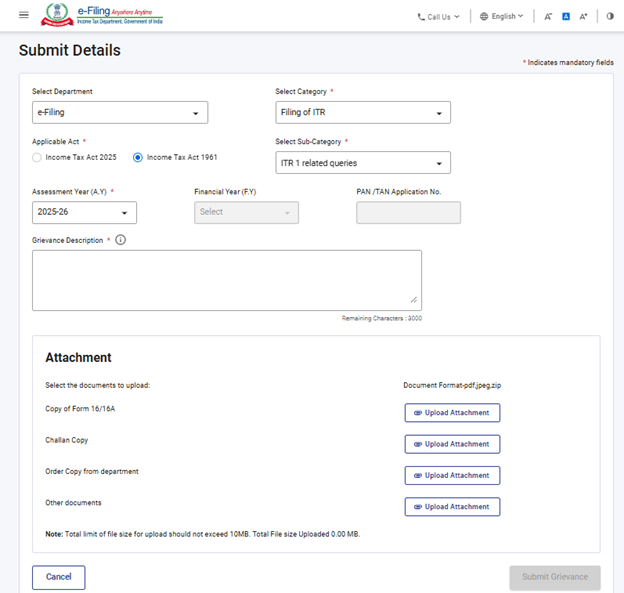Image resolution: width=624 pixels, height=593 pixels.
Task: Expand the Select Department dropdown
Action: click(120, 113)
